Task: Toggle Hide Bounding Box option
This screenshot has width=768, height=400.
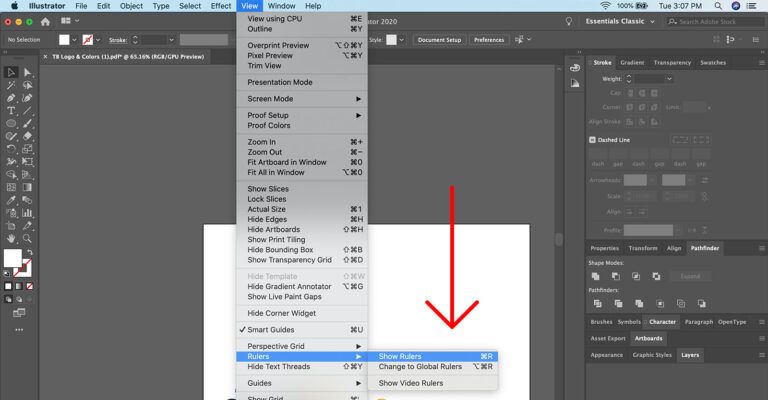Action: [x=280, y=250]
